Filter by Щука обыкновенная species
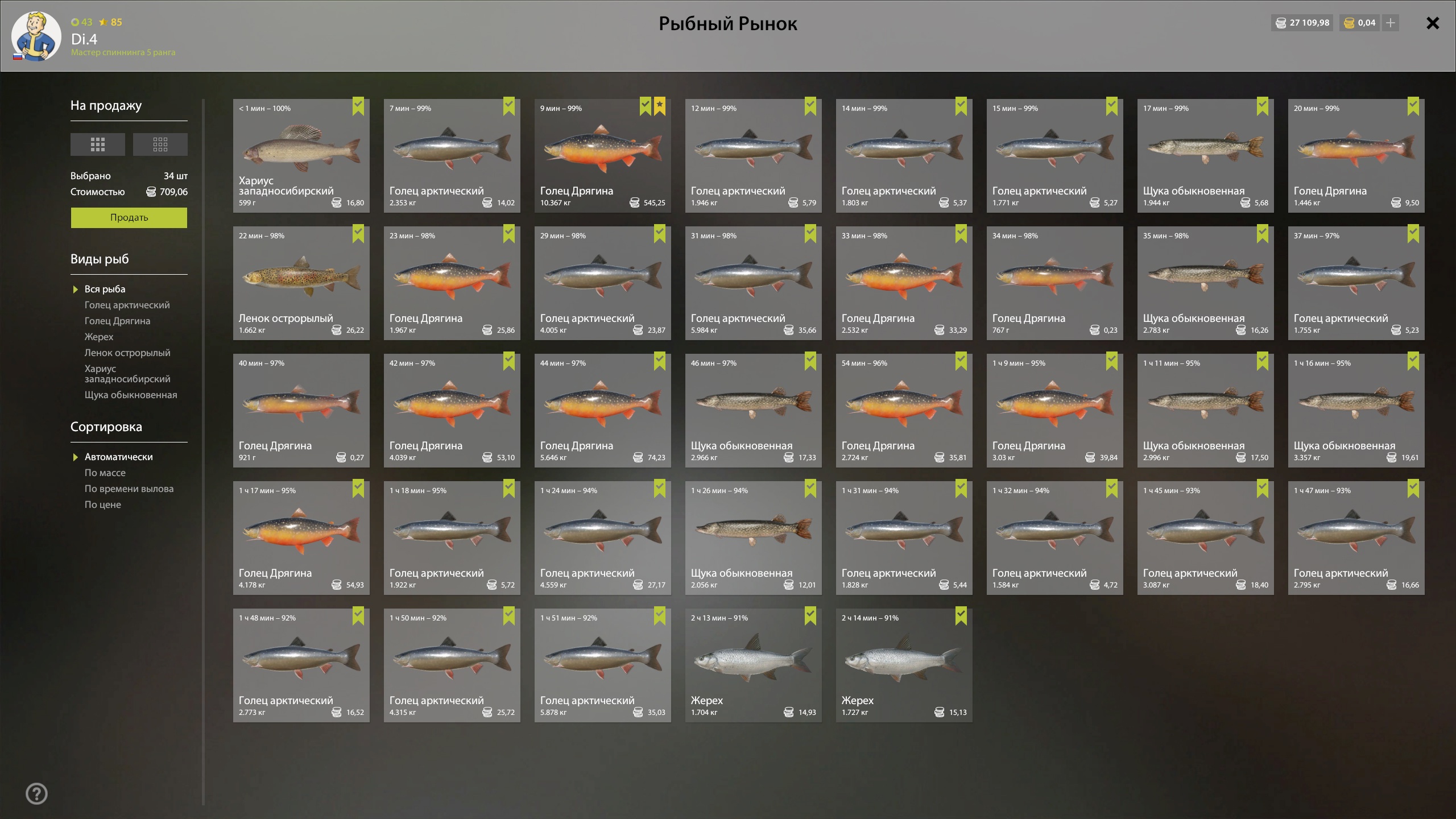 [131, 395]
